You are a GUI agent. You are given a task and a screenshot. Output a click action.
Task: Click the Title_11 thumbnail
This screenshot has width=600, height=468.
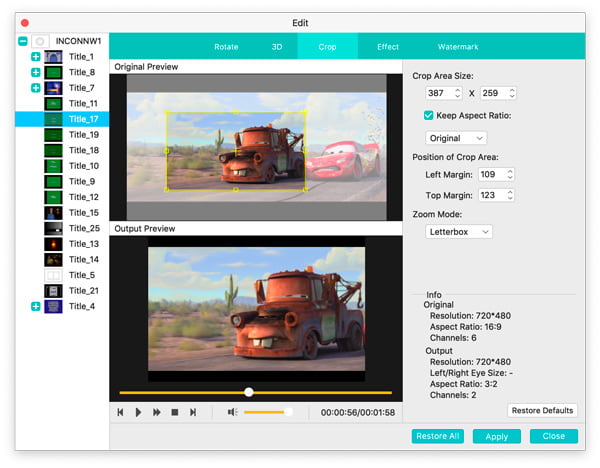[53, 104]
